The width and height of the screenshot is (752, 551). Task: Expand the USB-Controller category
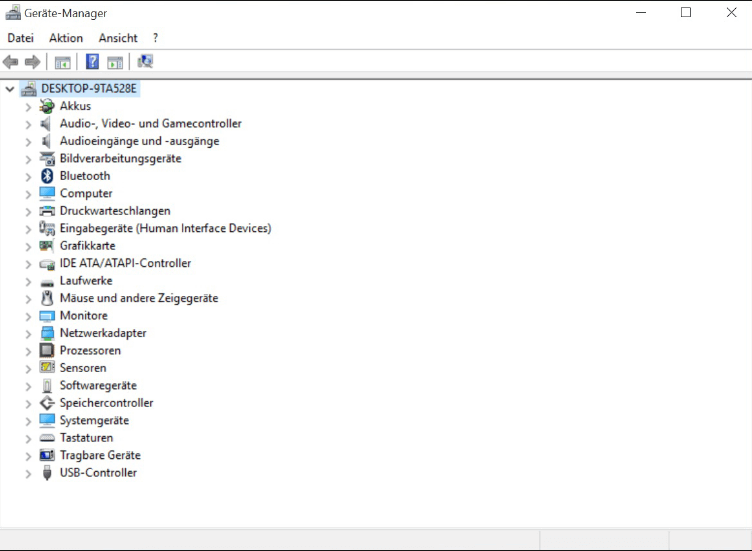tap(28, 474)
